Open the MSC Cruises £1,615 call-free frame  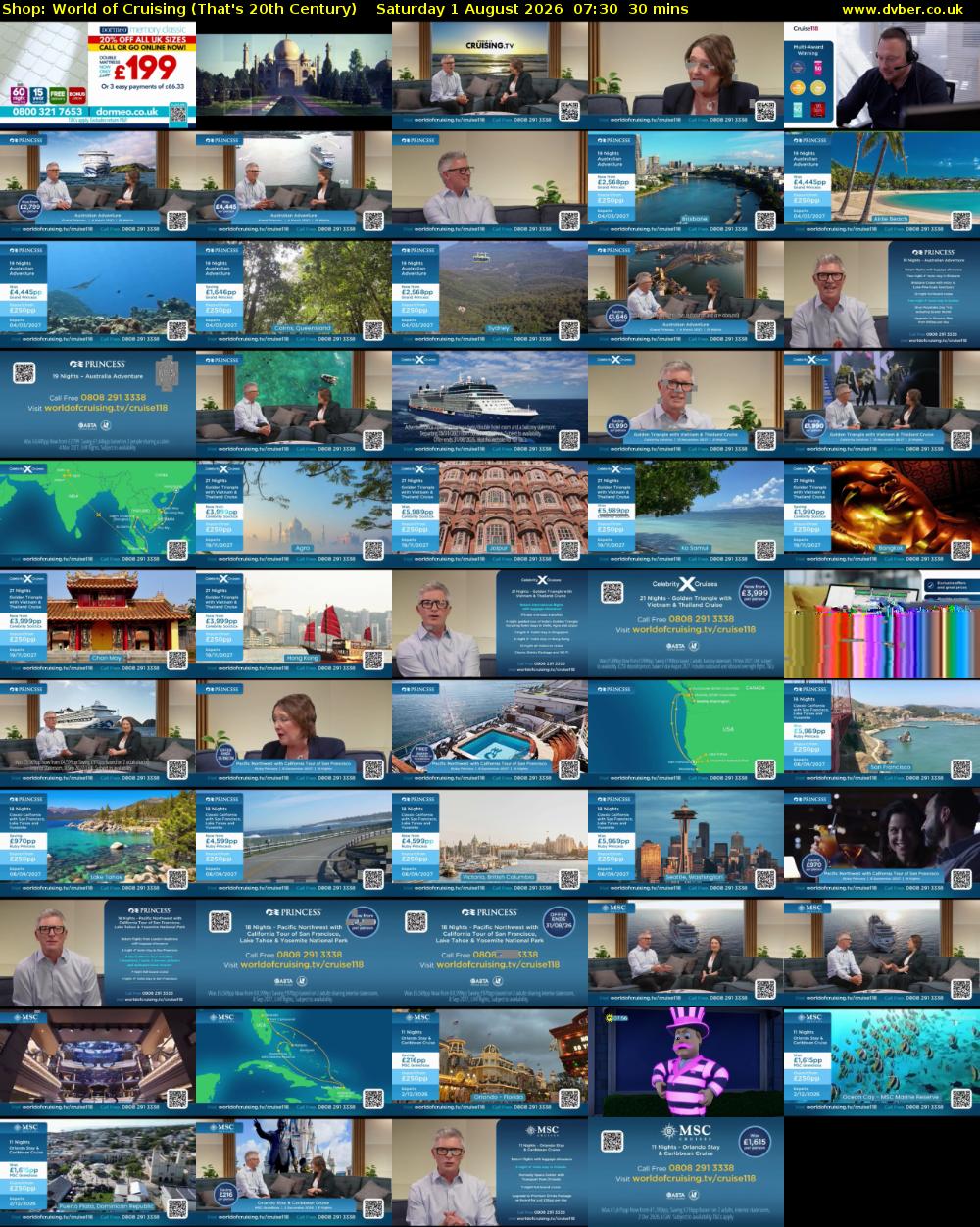point(686,1171)
